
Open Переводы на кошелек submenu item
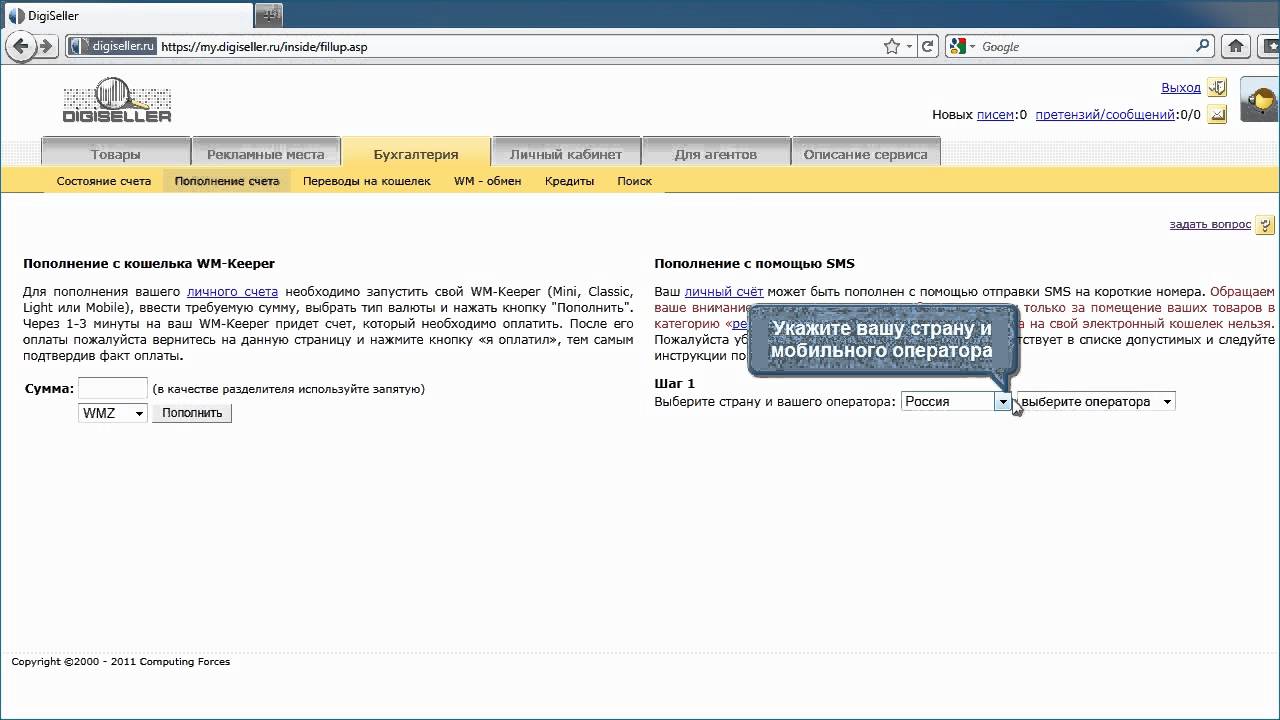pos(367,181)
